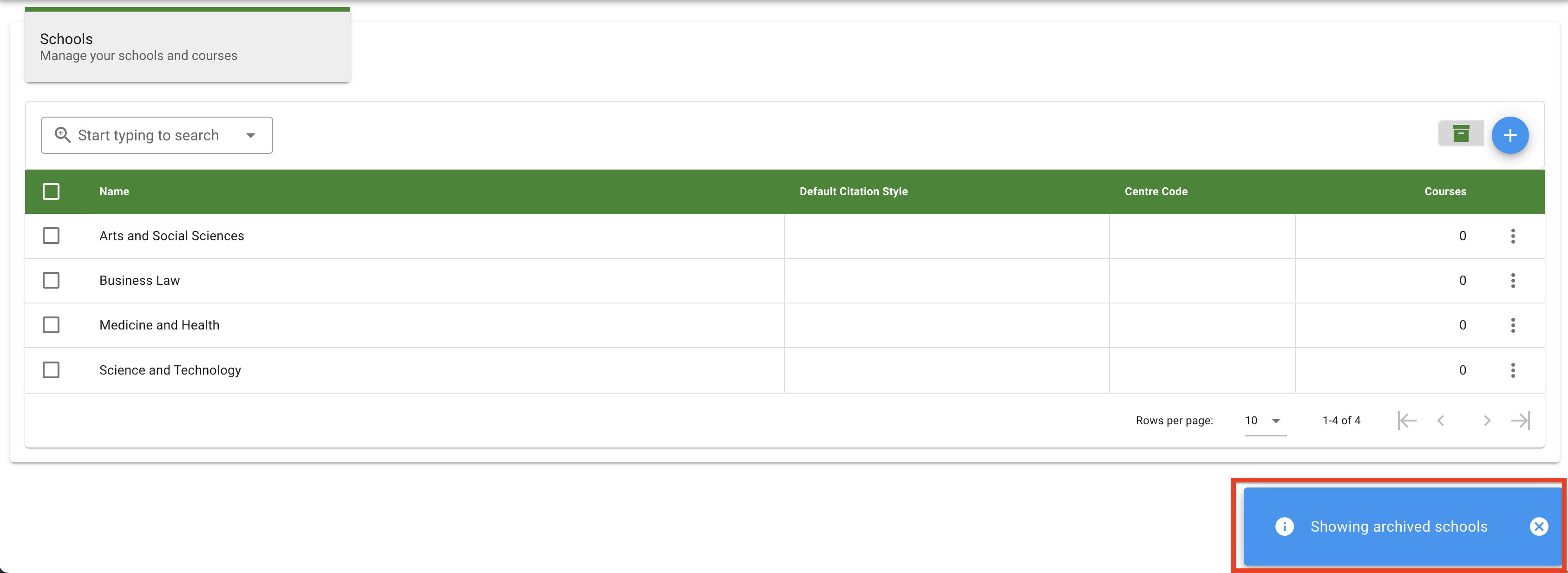Open options menu for Arts and Social Sciences
The width and height of the screenshot is (1568, 573).
(1513, 236)
